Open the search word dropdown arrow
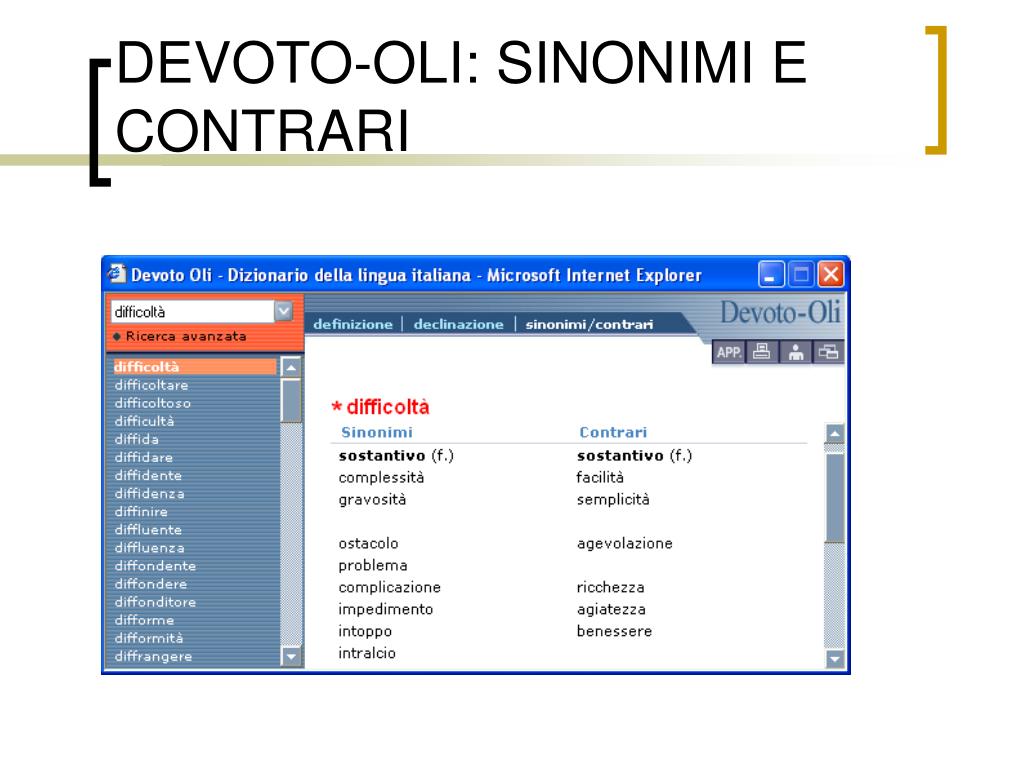The image size is (1024, 768). [x=283, y=312]
